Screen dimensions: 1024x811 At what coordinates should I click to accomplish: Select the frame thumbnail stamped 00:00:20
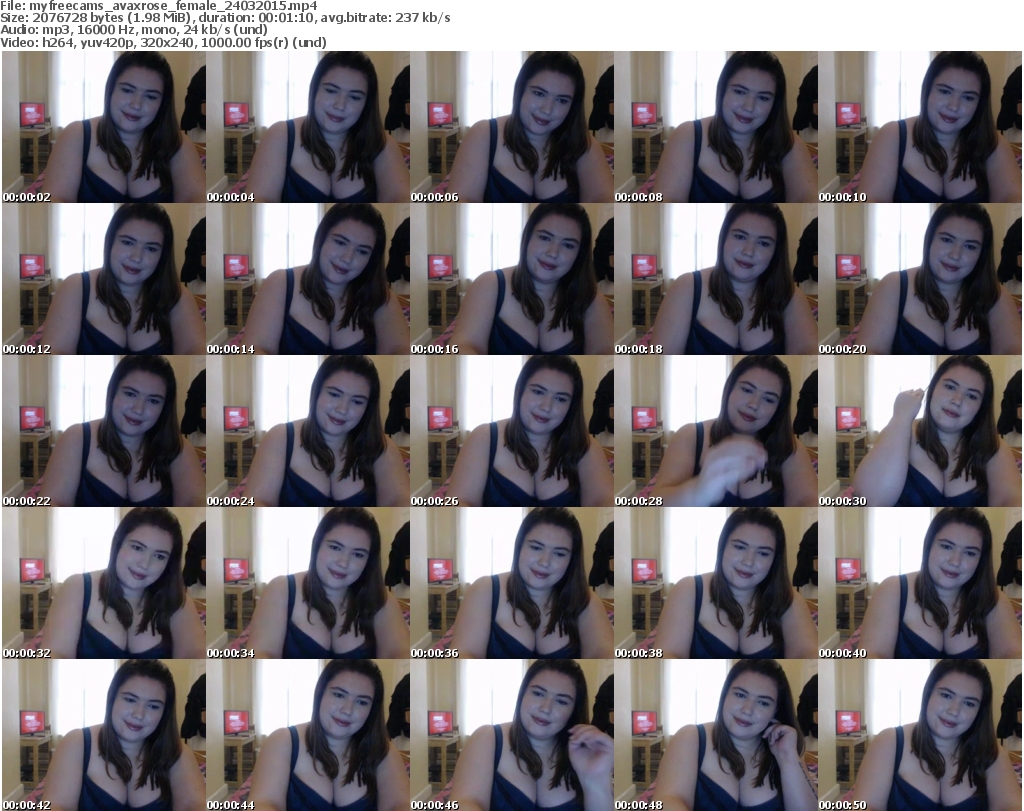pos(920,279)
